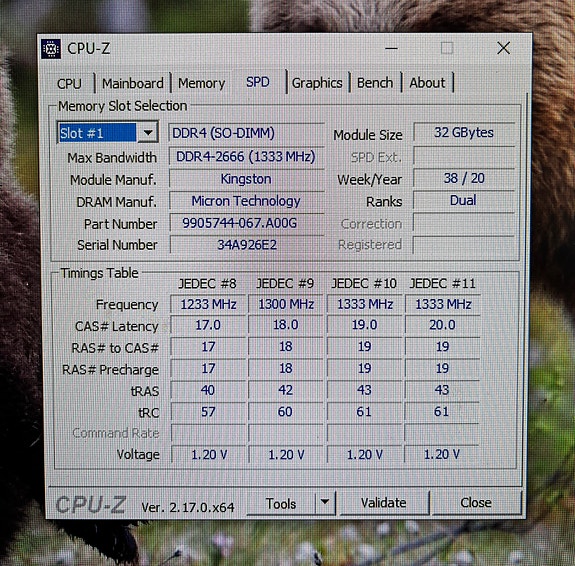This screenshot has width=575, height=566.
Task: Click the CPU-Z app icon in title bar
Action: (51, 48)
